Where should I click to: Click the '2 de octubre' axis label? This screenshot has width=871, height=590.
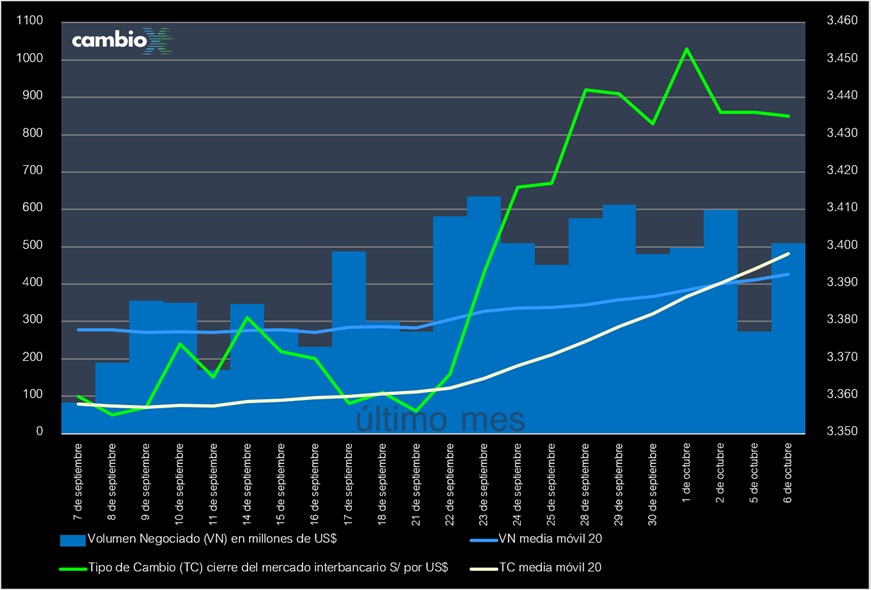coord(721,473)
